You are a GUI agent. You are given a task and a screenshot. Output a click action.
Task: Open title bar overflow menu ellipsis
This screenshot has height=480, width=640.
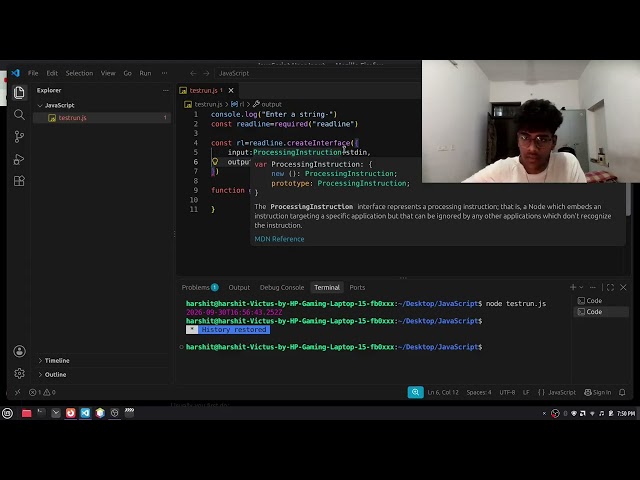(x=164, y=73)
